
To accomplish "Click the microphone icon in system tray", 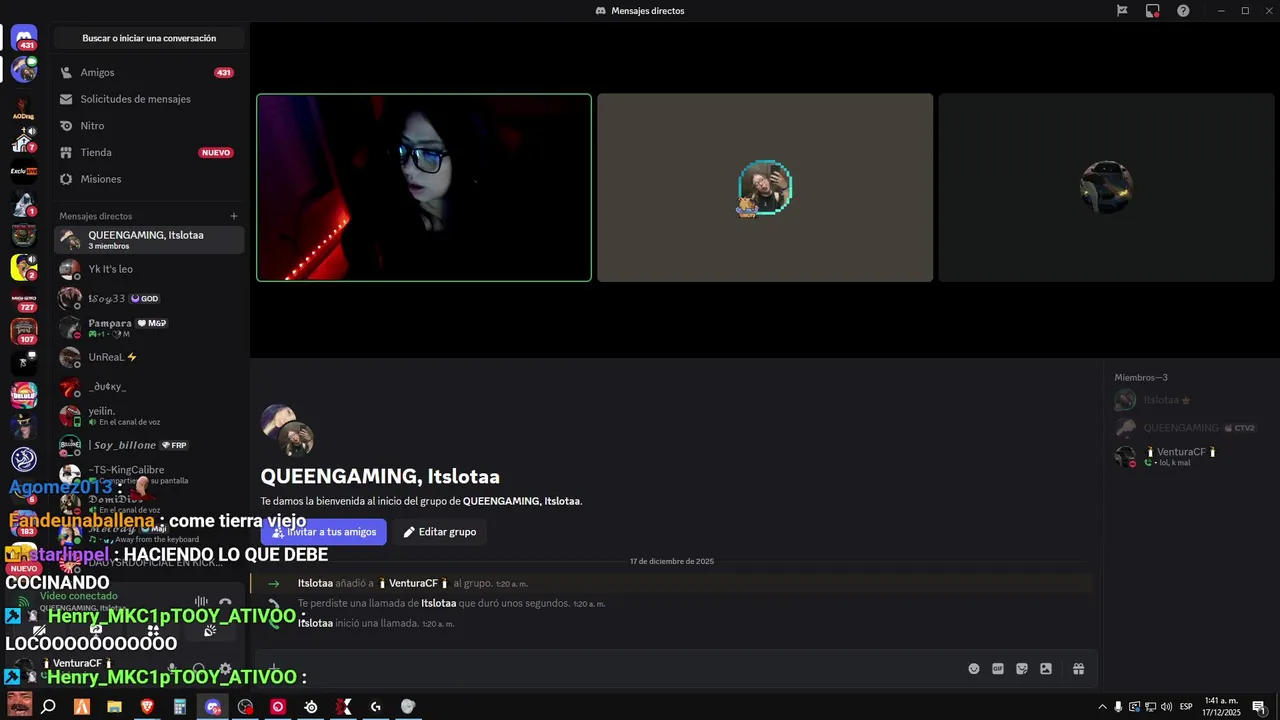I will (x=1118, y=707).
